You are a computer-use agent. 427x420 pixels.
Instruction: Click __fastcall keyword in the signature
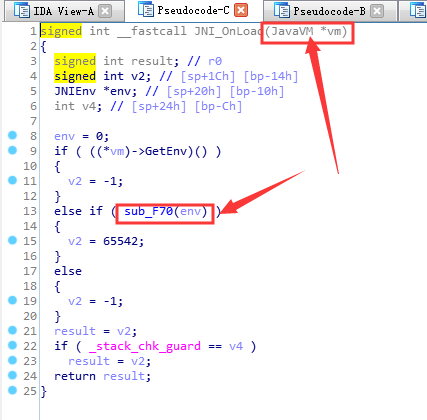click(x=152, y=31)
